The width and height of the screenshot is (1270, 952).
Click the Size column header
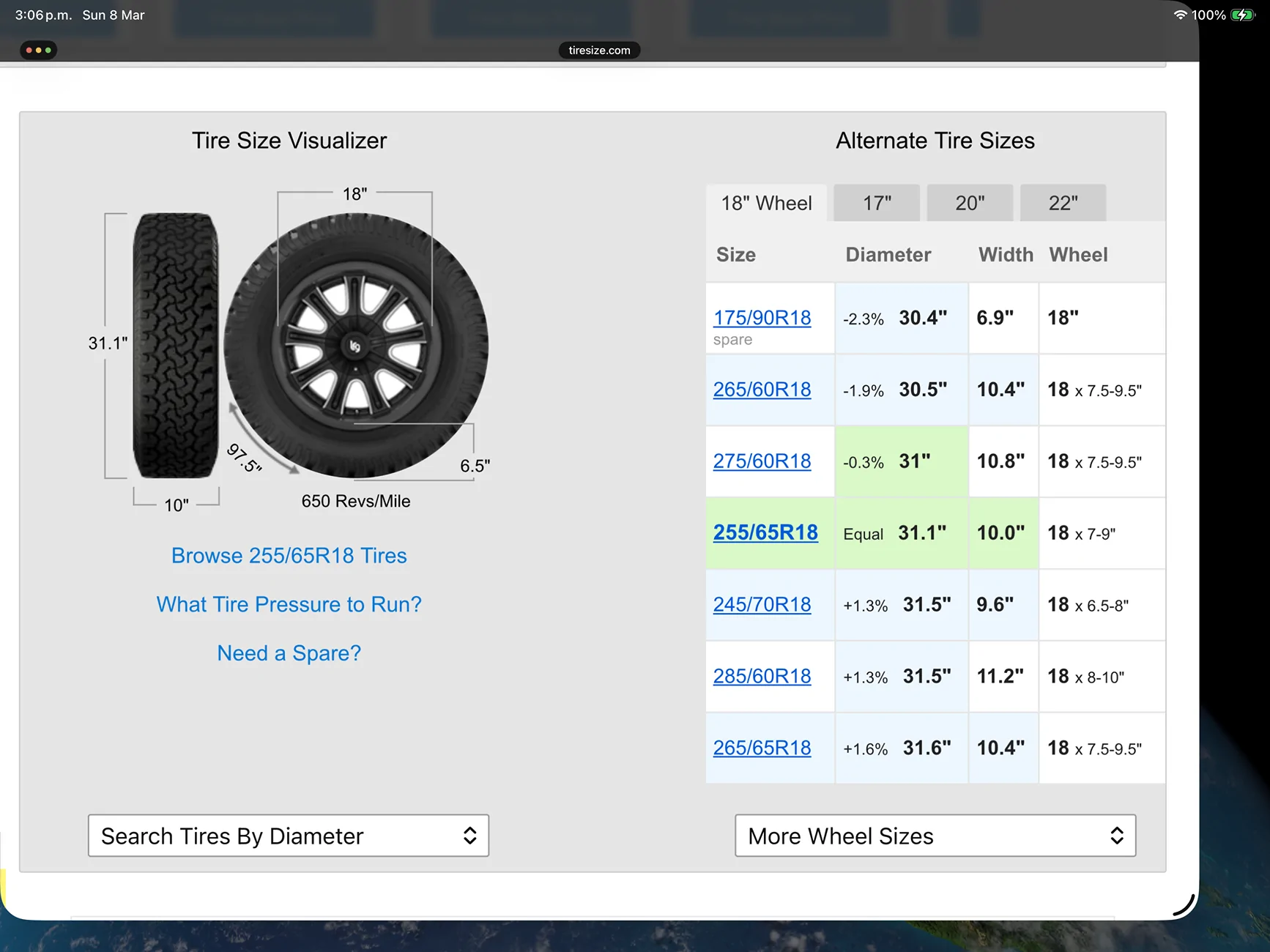click(735, 254)
